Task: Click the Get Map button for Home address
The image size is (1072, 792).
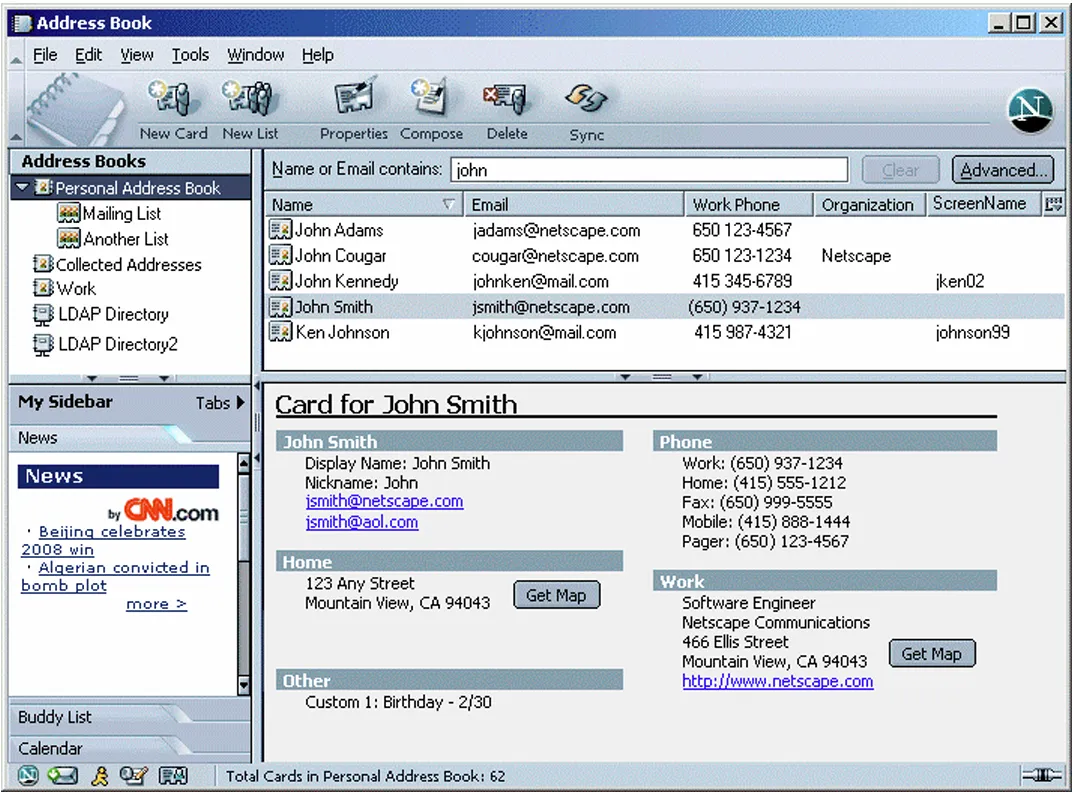Action: coord(556,594)
